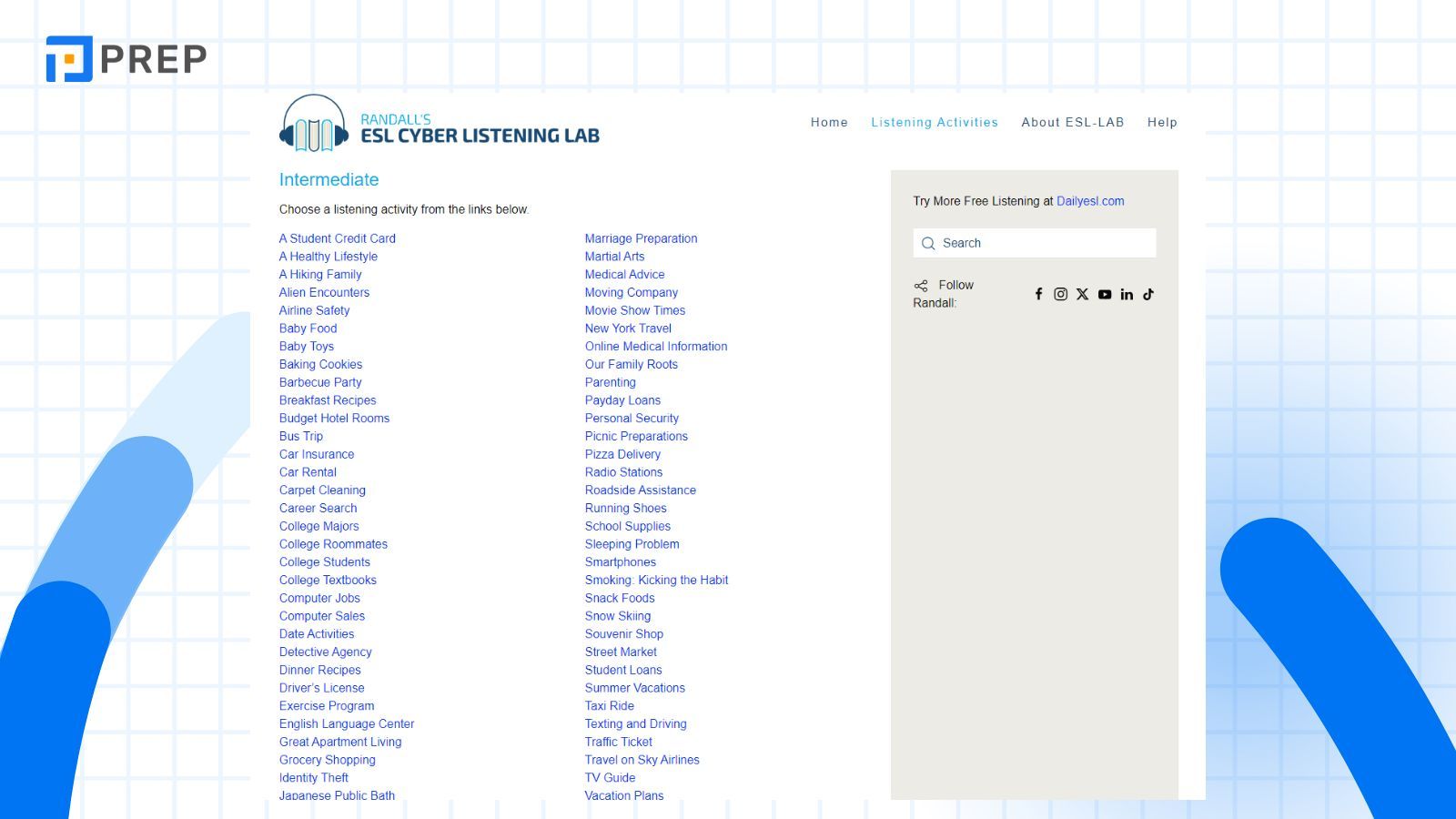The width and height of the screenshot is (1456, 819).
Task: Open Detective Agency activity
Action: tap(325, 652)
